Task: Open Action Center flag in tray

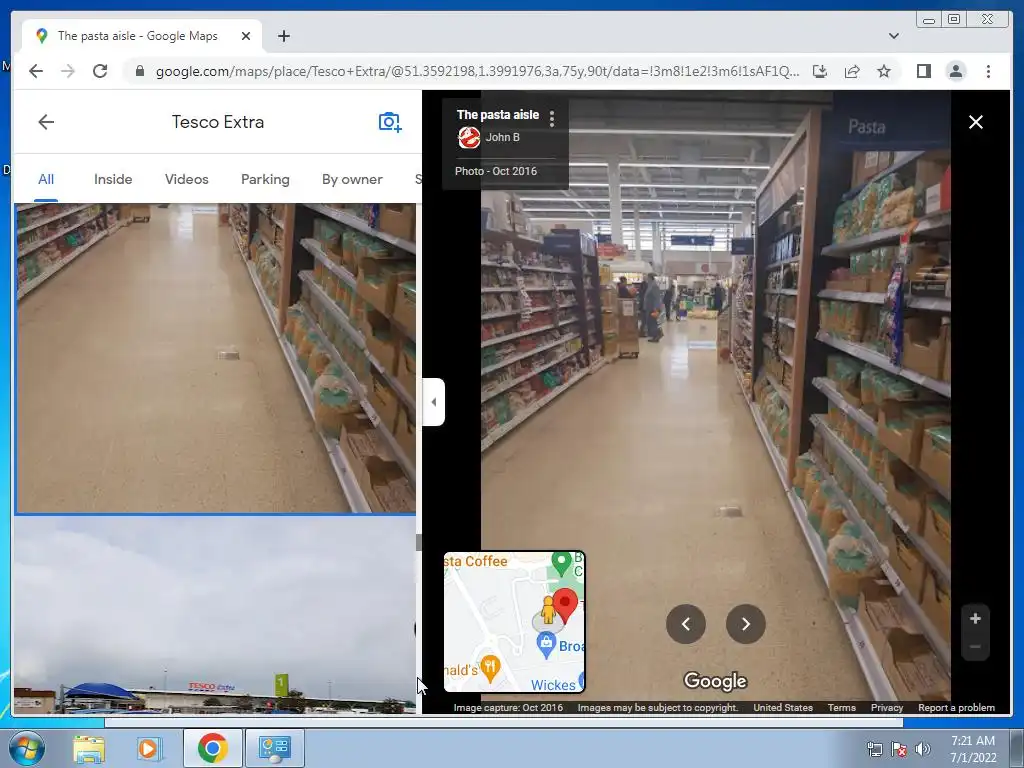Action: coord(899,749)
